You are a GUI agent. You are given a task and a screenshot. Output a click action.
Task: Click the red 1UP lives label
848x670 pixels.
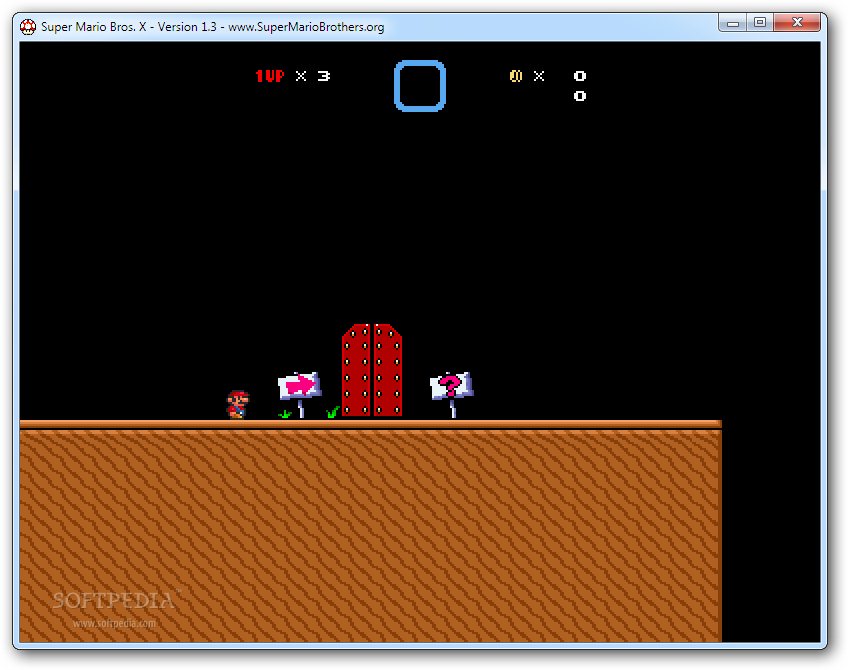coord(270,76)
